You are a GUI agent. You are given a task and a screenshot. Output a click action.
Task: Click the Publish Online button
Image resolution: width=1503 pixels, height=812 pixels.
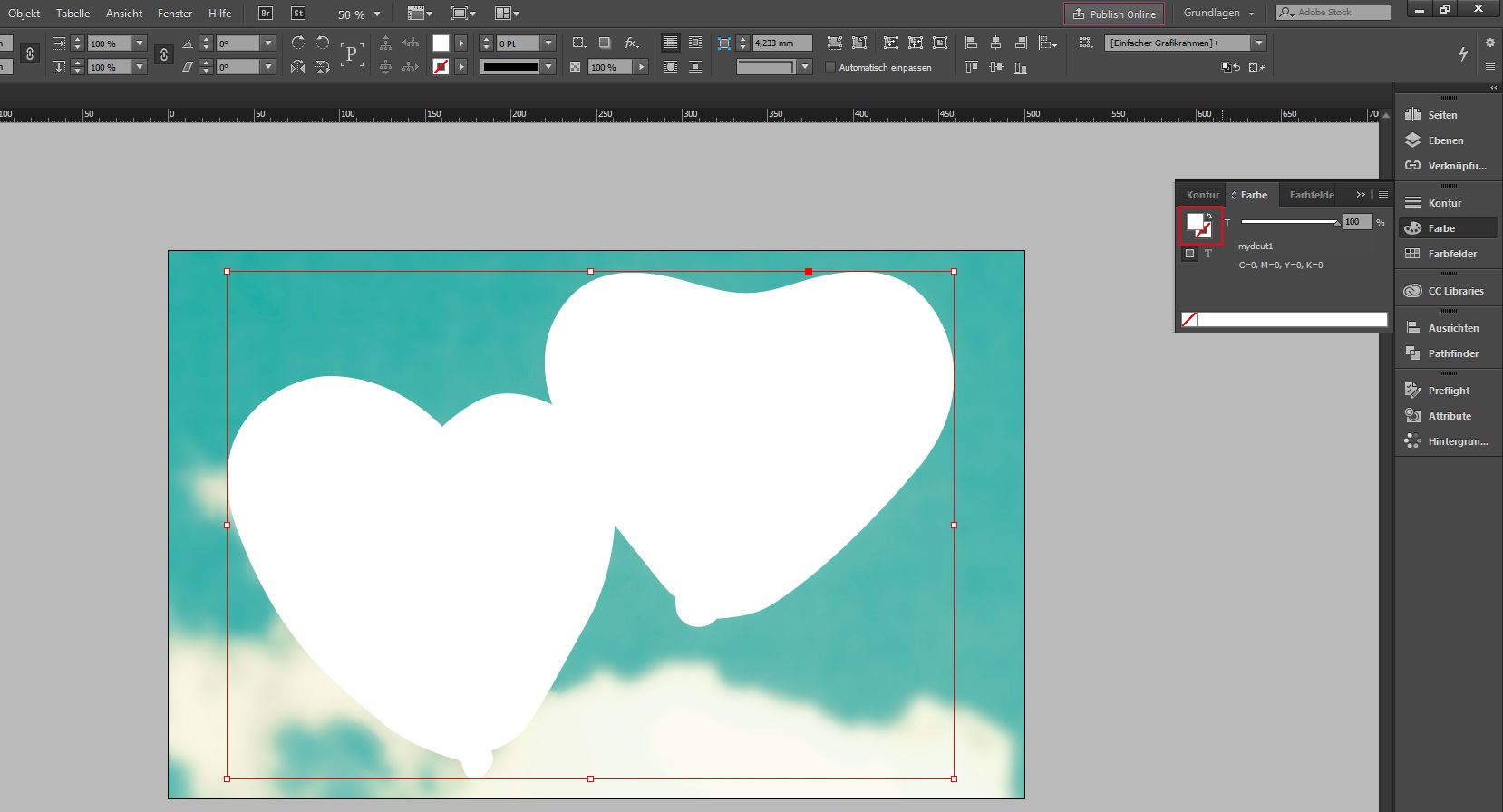tap(1114, 14)
